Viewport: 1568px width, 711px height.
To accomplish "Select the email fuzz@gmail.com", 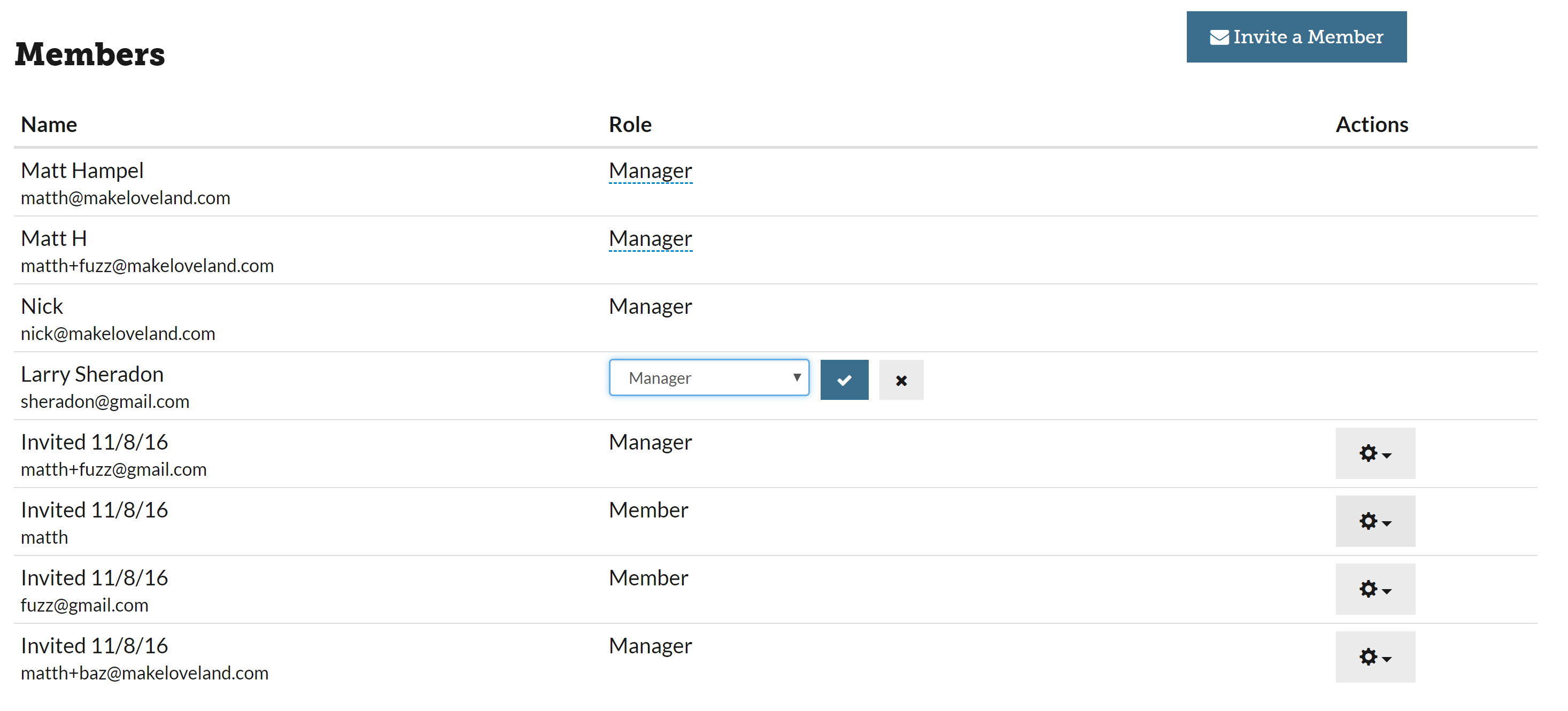I will click(84, 605).
